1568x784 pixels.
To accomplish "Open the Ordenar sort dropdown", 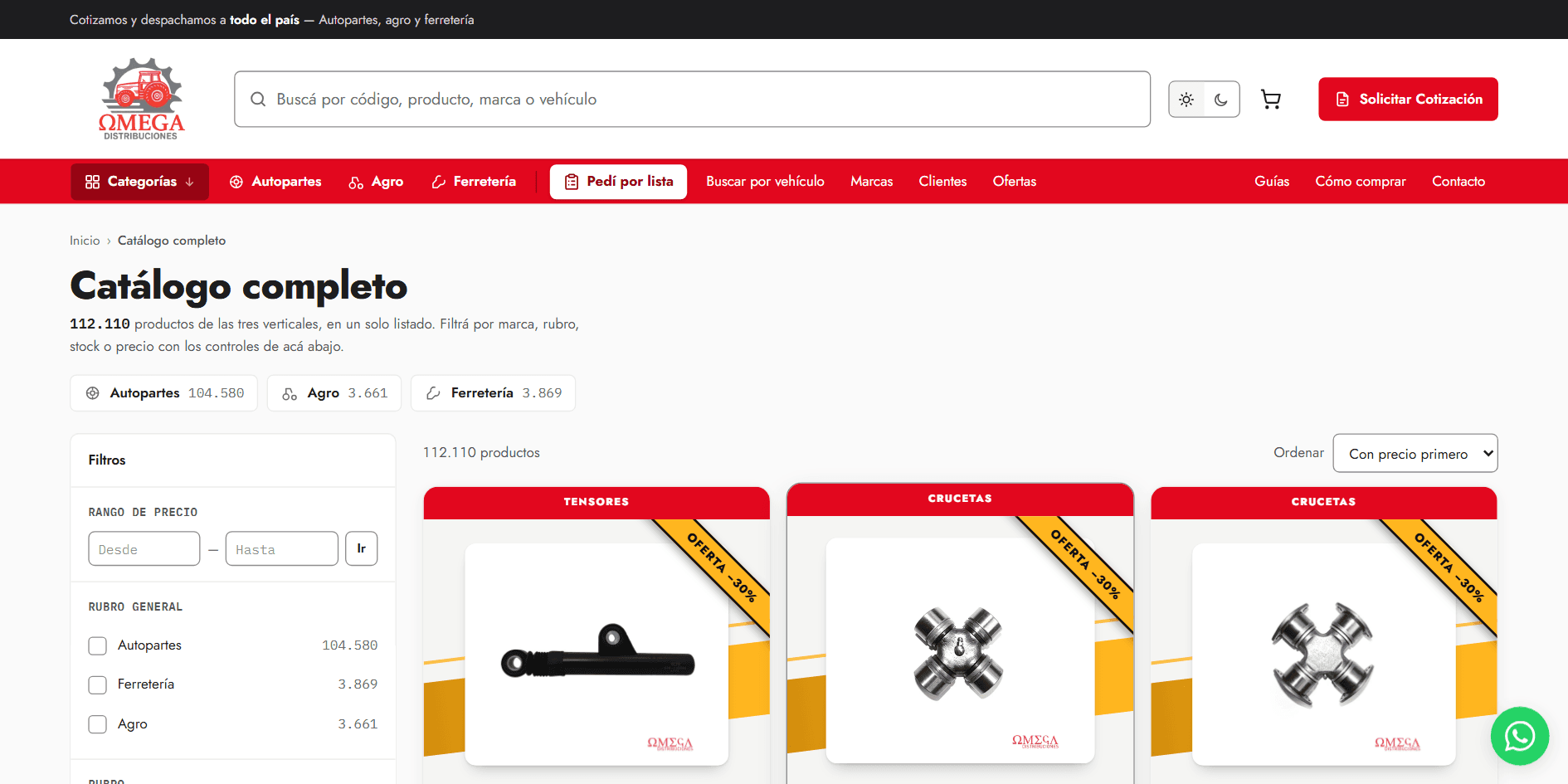I will click(1415, 453).
